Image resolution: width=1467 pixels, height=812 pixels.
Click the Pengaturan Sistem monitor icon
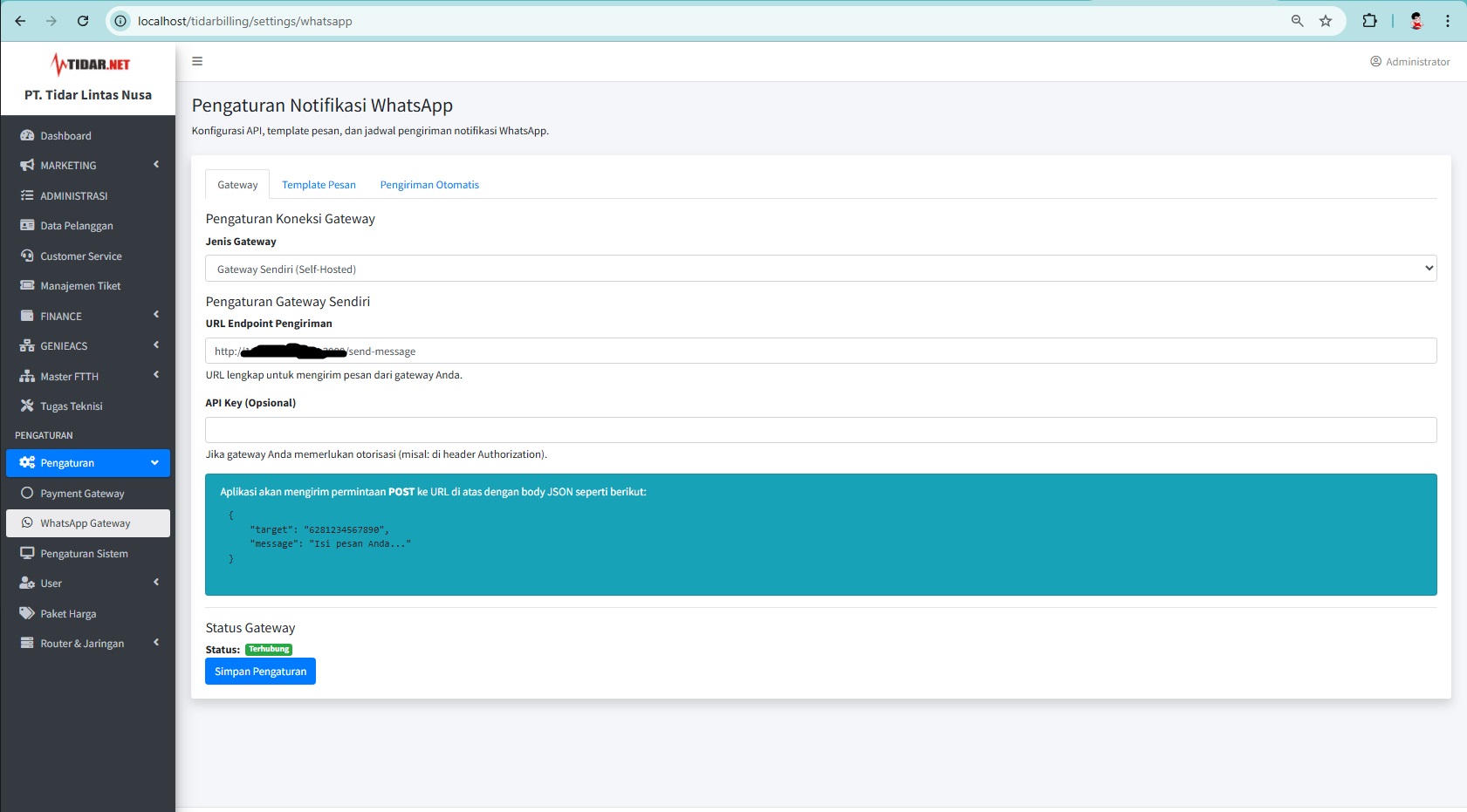click(x=27, y=553)
